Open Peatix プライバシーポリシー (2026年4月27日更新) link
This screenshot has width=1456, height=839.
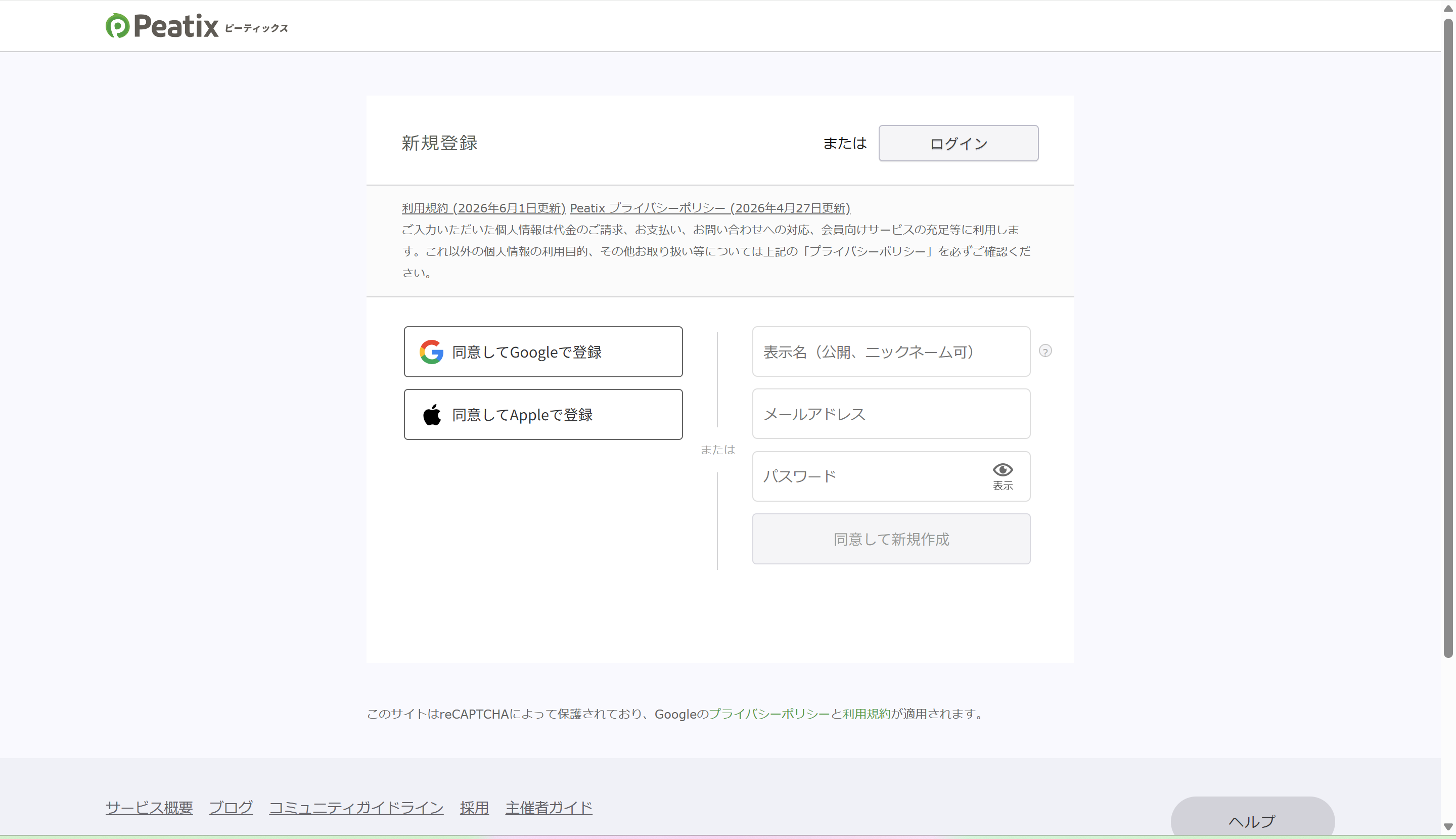pos(710,208)
